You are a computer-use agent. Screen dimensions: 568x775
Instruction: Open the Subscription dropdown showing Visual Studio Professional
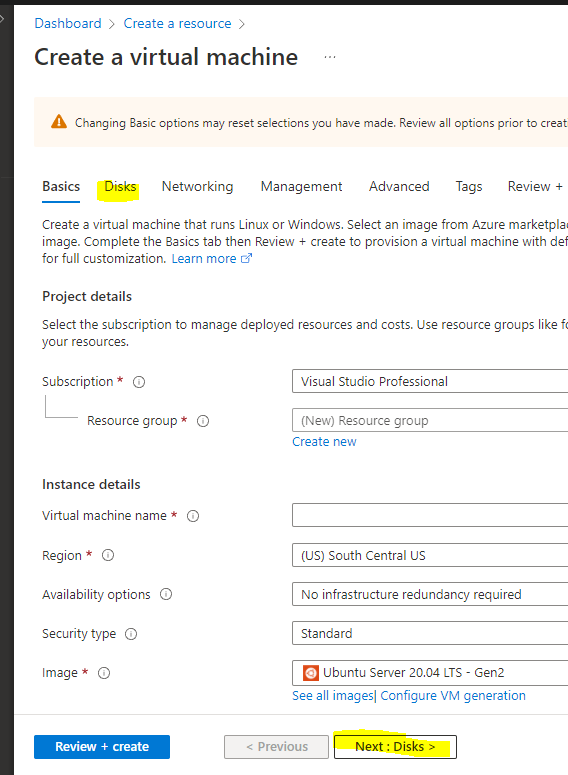pyautogui.click(x=430, y=381)
